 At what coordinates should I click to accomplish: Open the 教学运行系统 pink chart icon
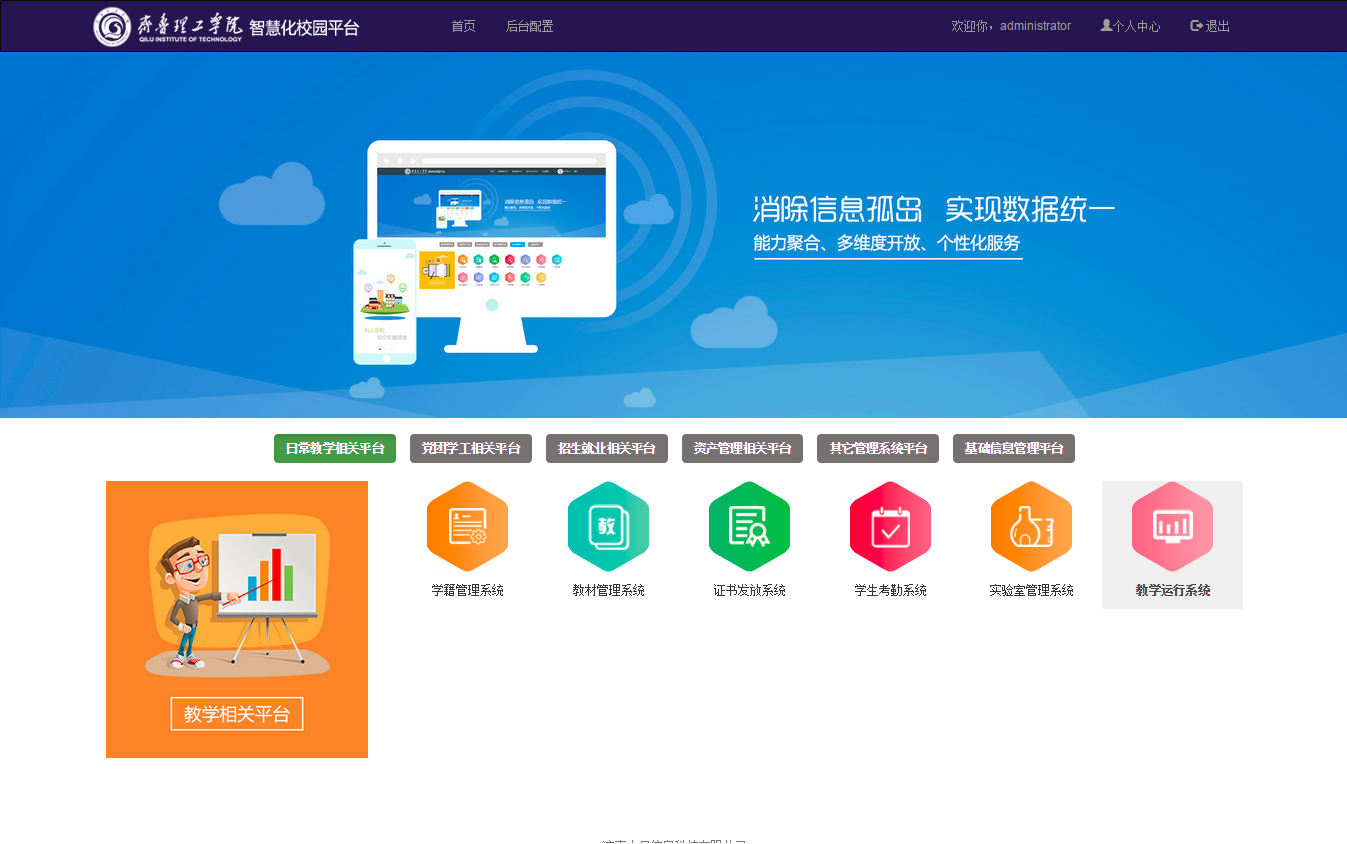coord(1172,526)
